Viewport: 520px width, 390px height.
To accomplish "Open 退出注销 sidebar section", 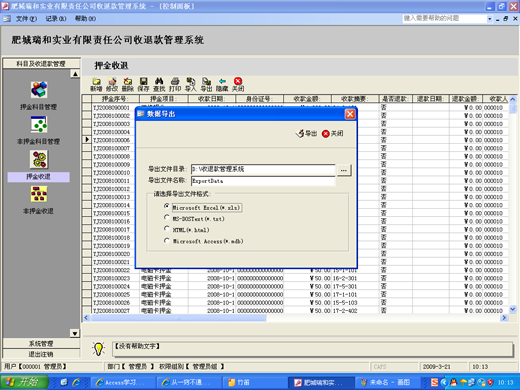I will 41,354.
